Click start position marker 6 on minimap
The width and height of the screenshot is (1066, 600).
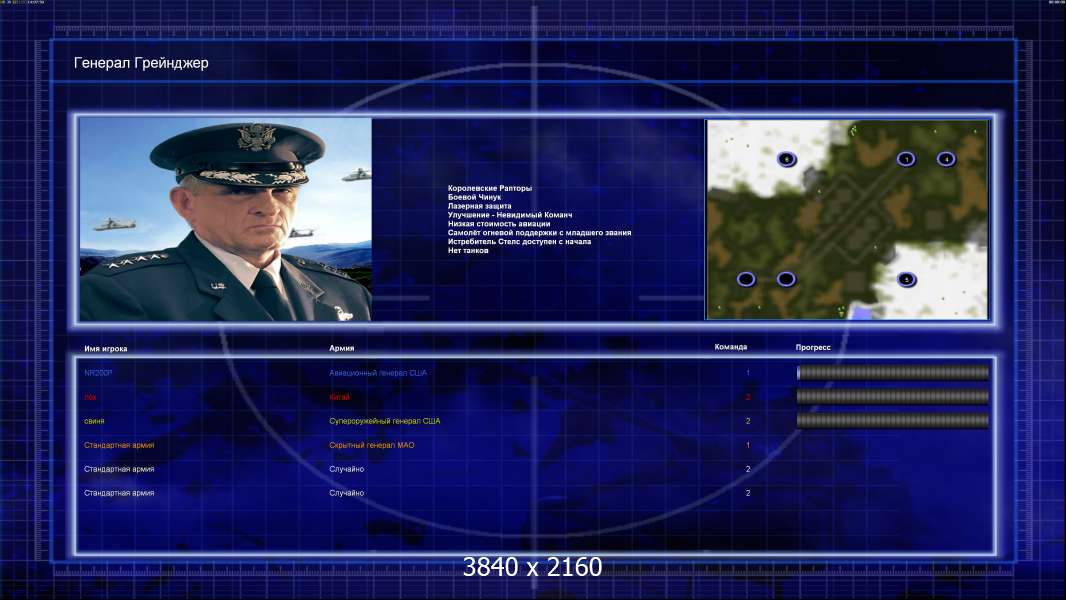click(787, 160)
